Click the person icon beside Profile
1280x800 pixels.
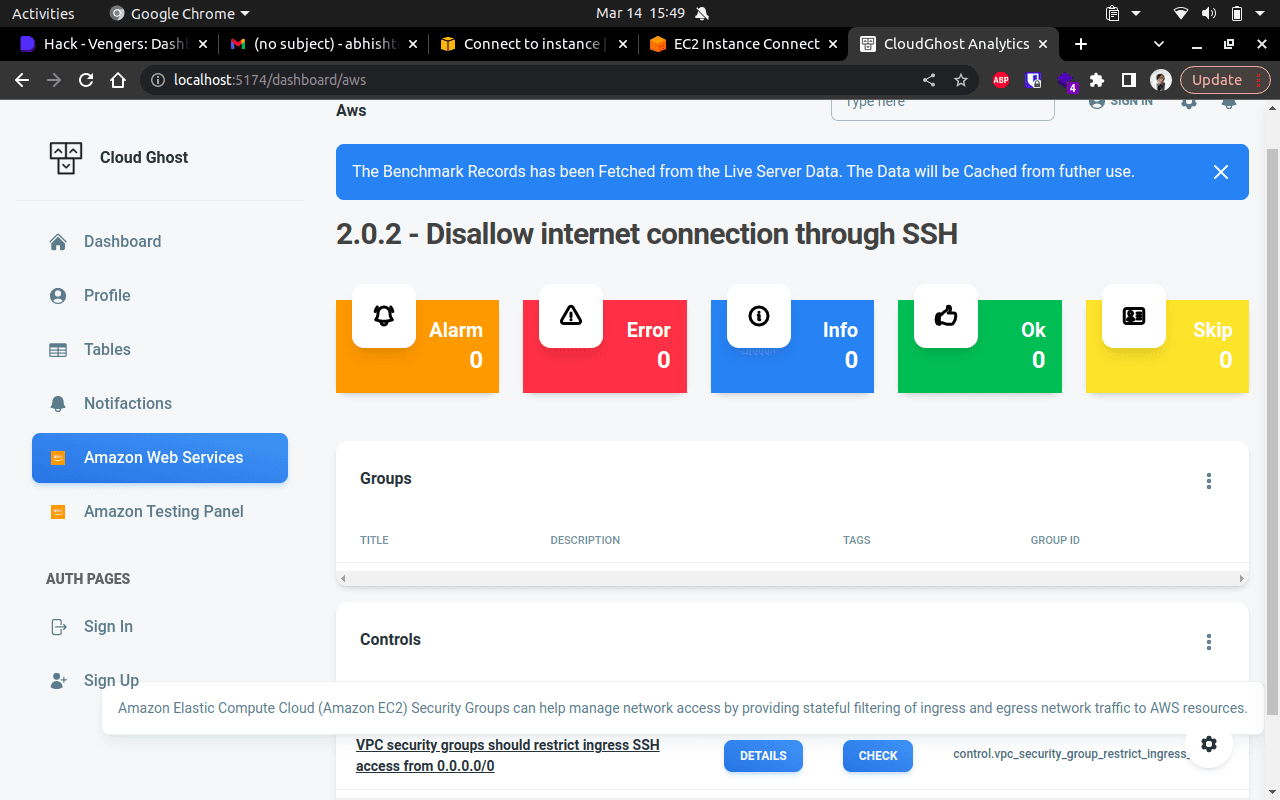tap(58, 296)
